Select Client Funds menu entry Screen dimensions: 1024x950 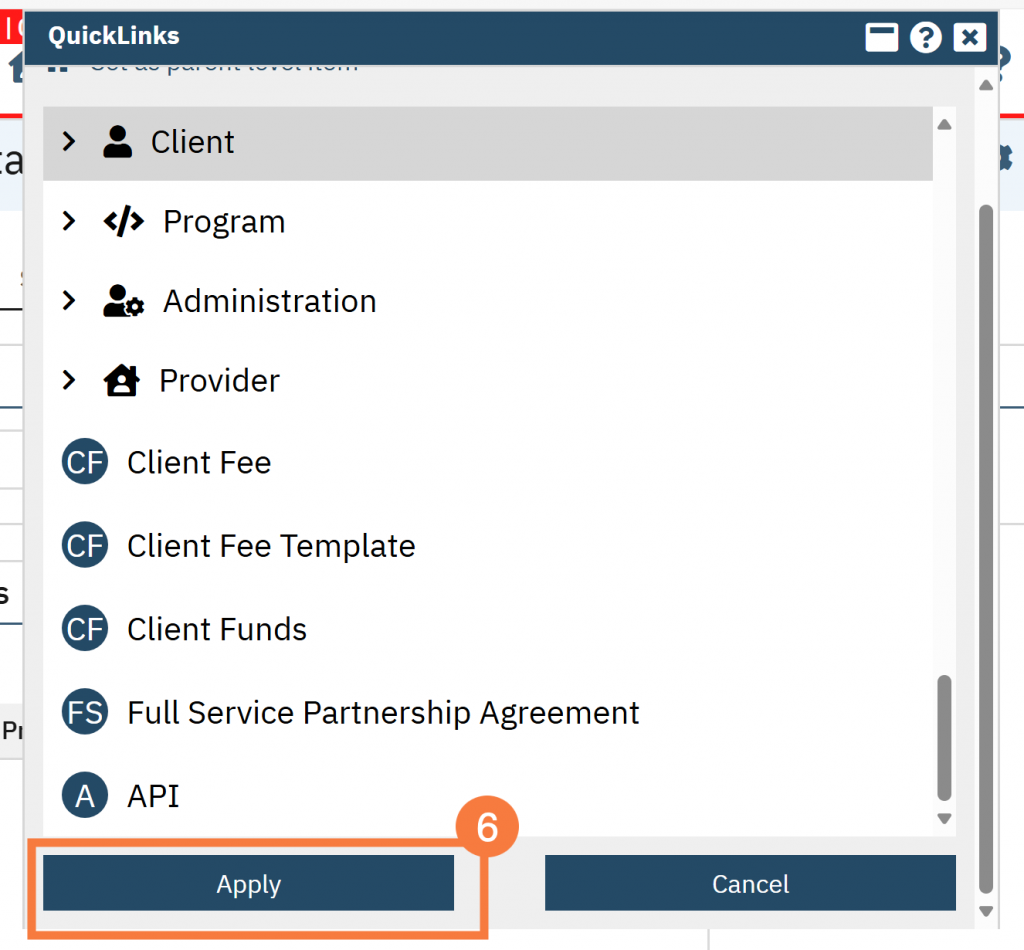[217, 630]
